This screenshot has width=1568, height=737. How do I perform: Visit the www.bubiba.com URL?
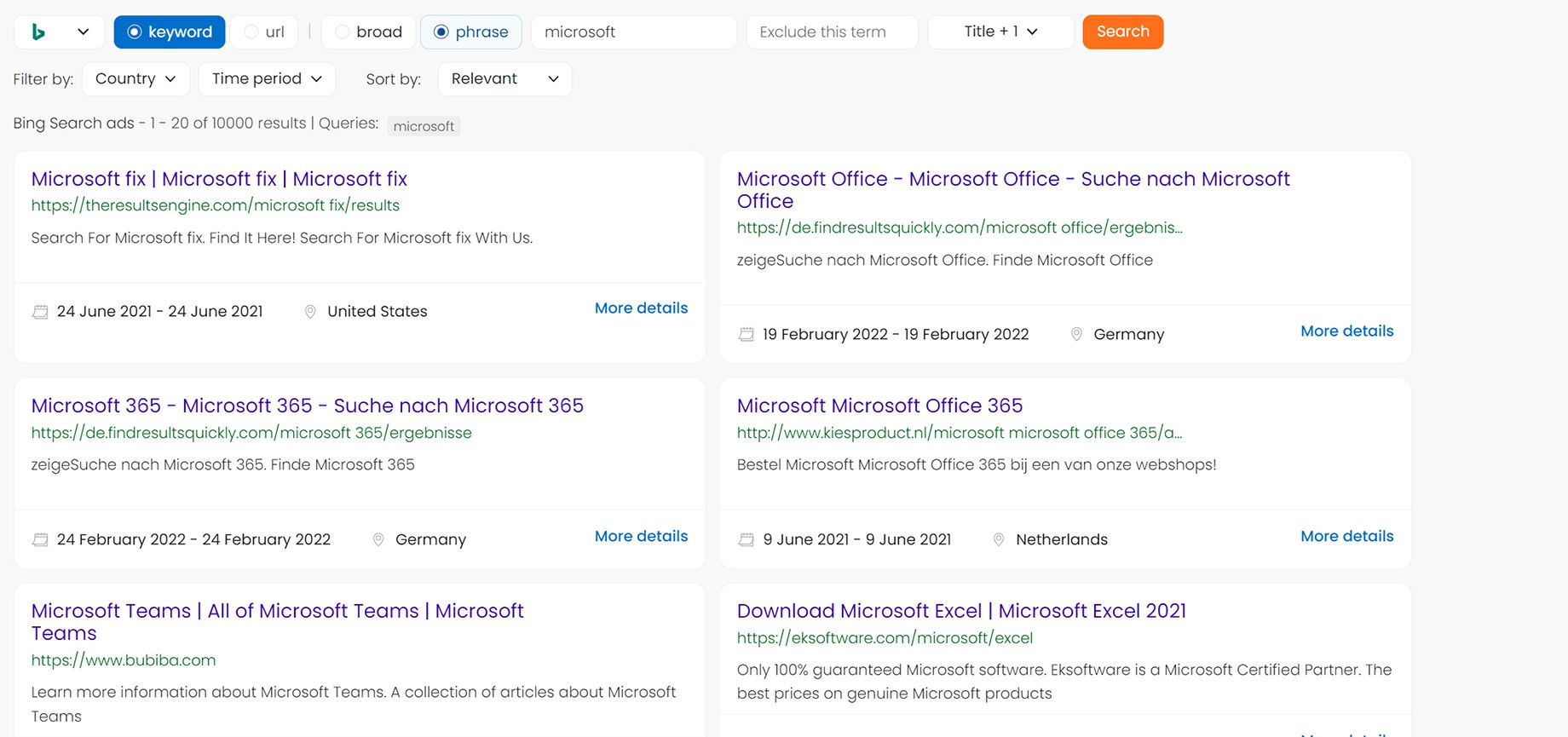click(x=124, y=660)
